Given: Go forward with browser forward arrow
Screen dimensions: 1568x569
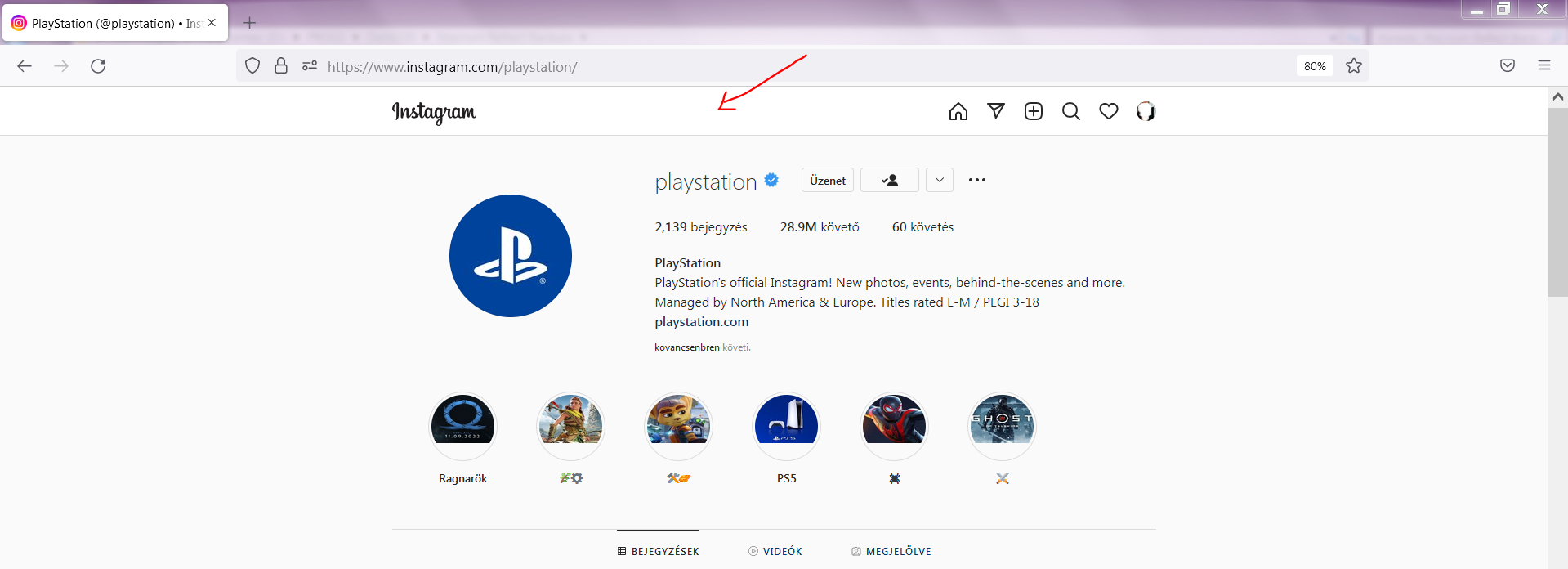Looking at the screenshot, I should 61,66.
